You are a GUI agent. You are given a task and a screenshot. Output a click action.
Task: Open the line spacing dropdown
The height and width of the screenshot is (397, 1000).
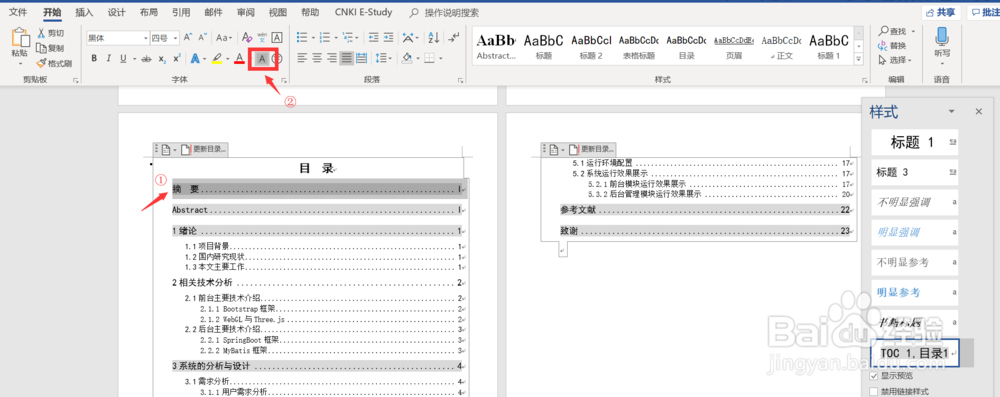[x=384, y=59]
